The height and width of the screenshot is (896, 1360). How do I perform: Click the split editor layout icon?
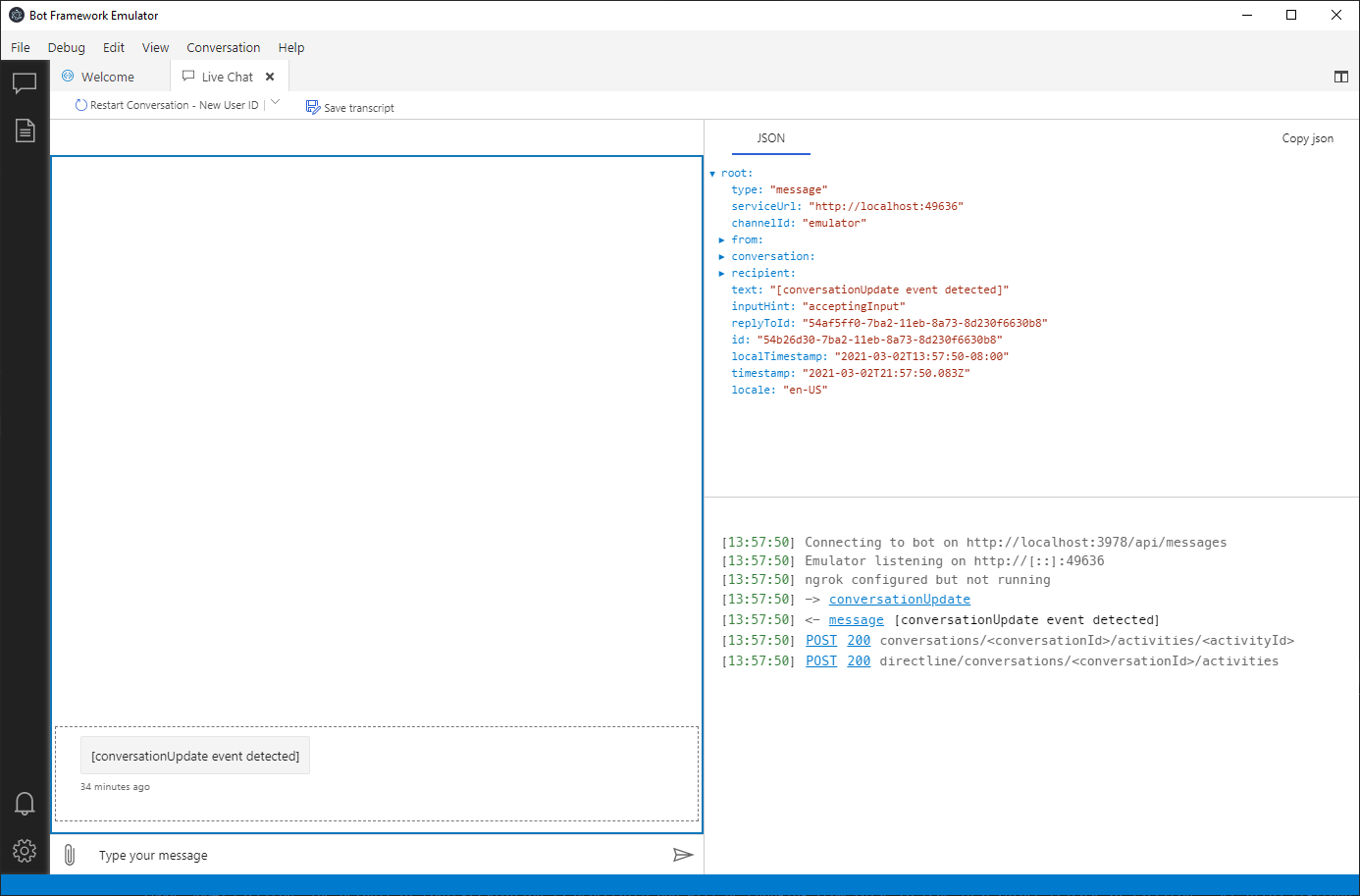pyautogui.click(x=1341, y=77)
